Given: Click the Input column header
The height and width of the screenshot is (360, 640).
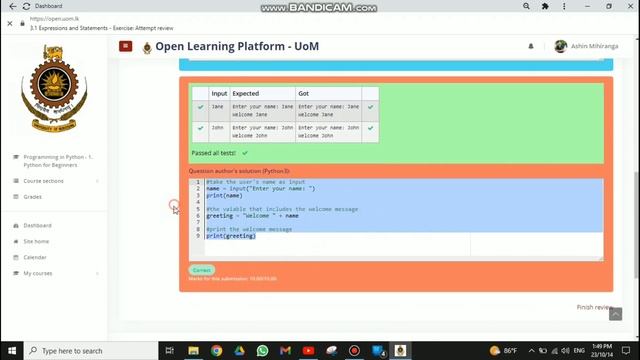Looking at the screenshot, I should (219, 93).
